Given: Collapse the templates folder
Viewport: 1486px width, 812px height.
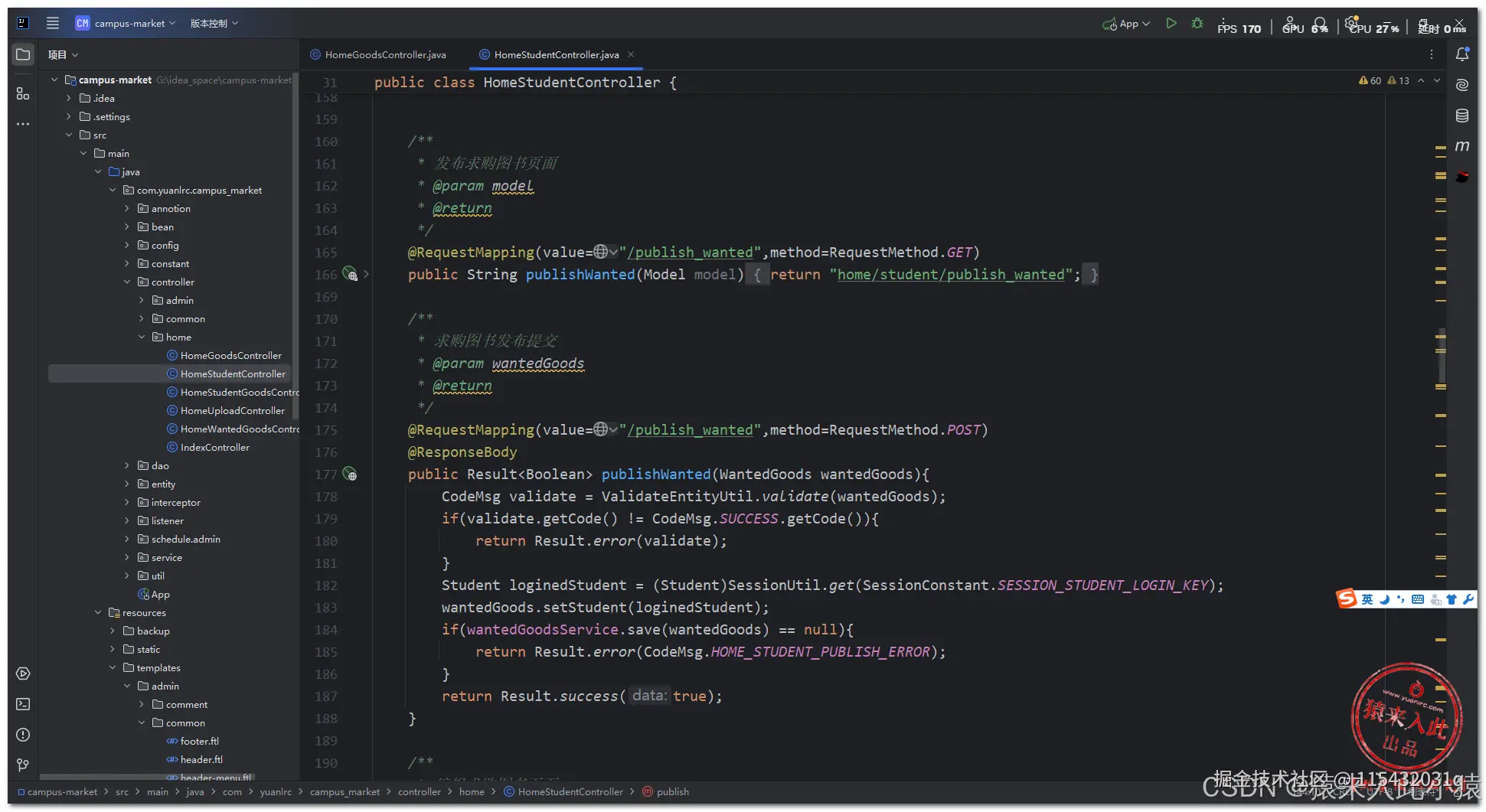Looking at the screenshot, I should tap(113, 667).
